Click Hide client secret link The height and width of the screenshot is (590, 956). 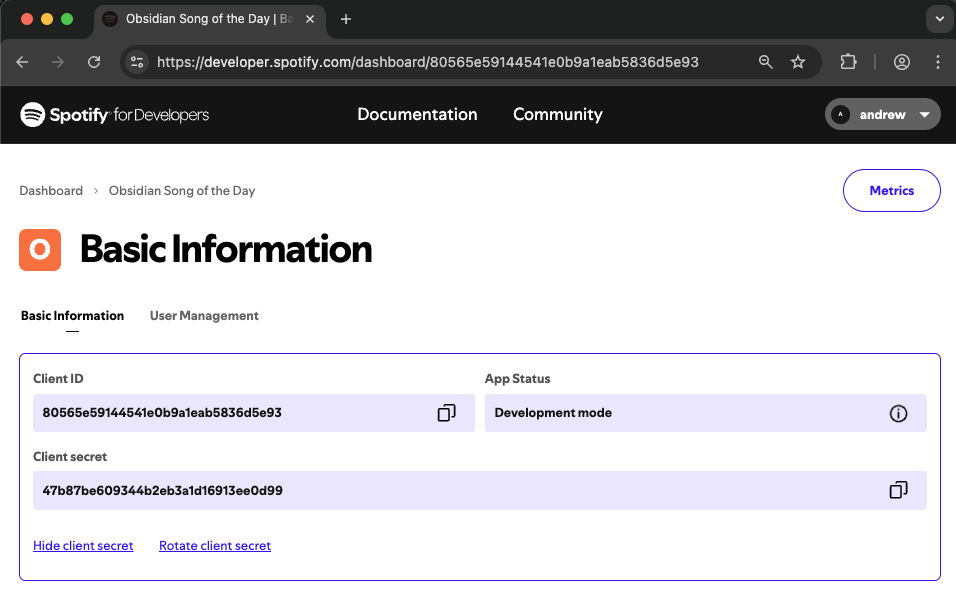[83, 546]
